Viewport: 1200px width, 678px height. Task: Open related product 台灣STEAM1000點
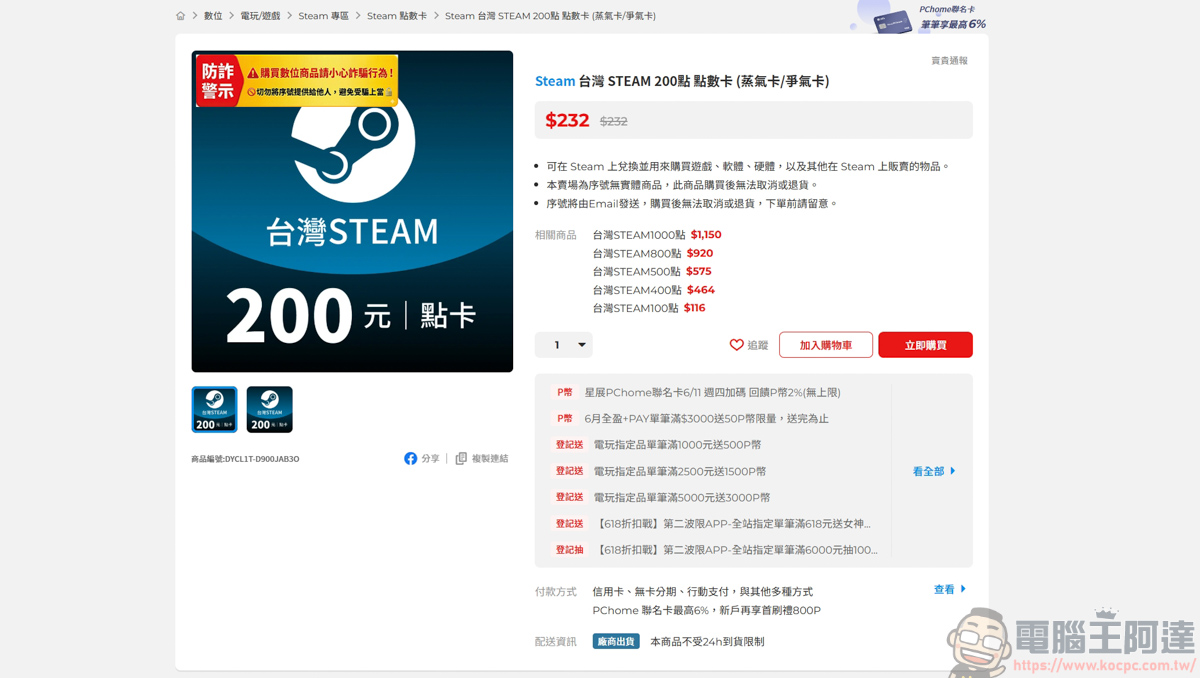coord(639,235)
